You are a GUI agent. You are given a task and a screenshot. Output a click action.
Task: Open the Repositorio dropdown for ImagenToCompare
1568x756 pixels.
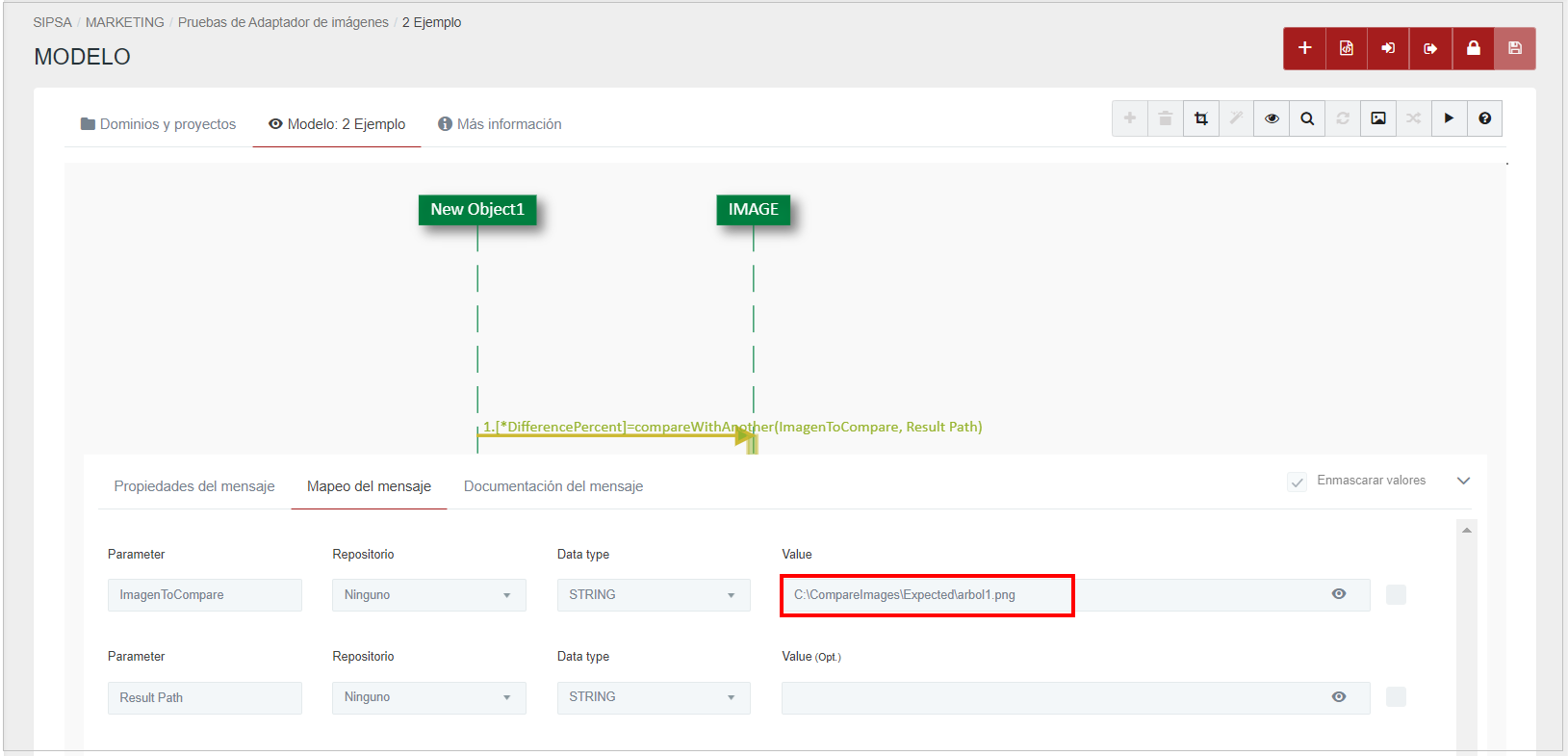pos(429,595)
